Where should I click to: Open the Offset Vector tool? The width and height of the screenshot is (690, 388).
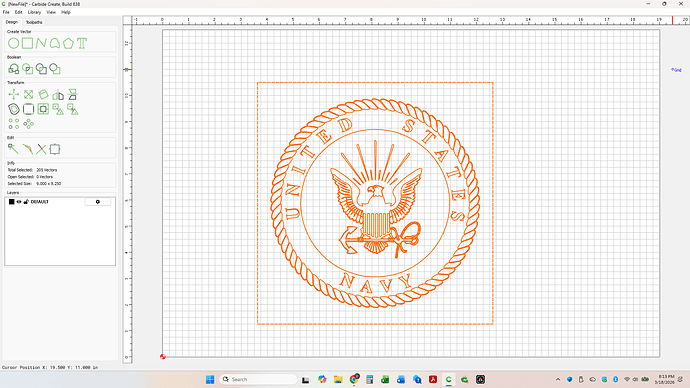tap(14, 109)
